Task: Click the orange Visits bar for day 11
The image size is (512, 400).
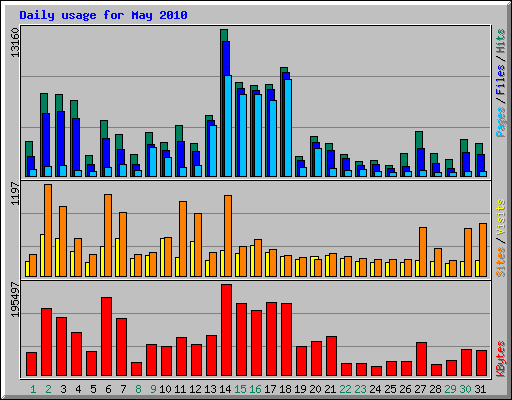Action: coord(183,239)
